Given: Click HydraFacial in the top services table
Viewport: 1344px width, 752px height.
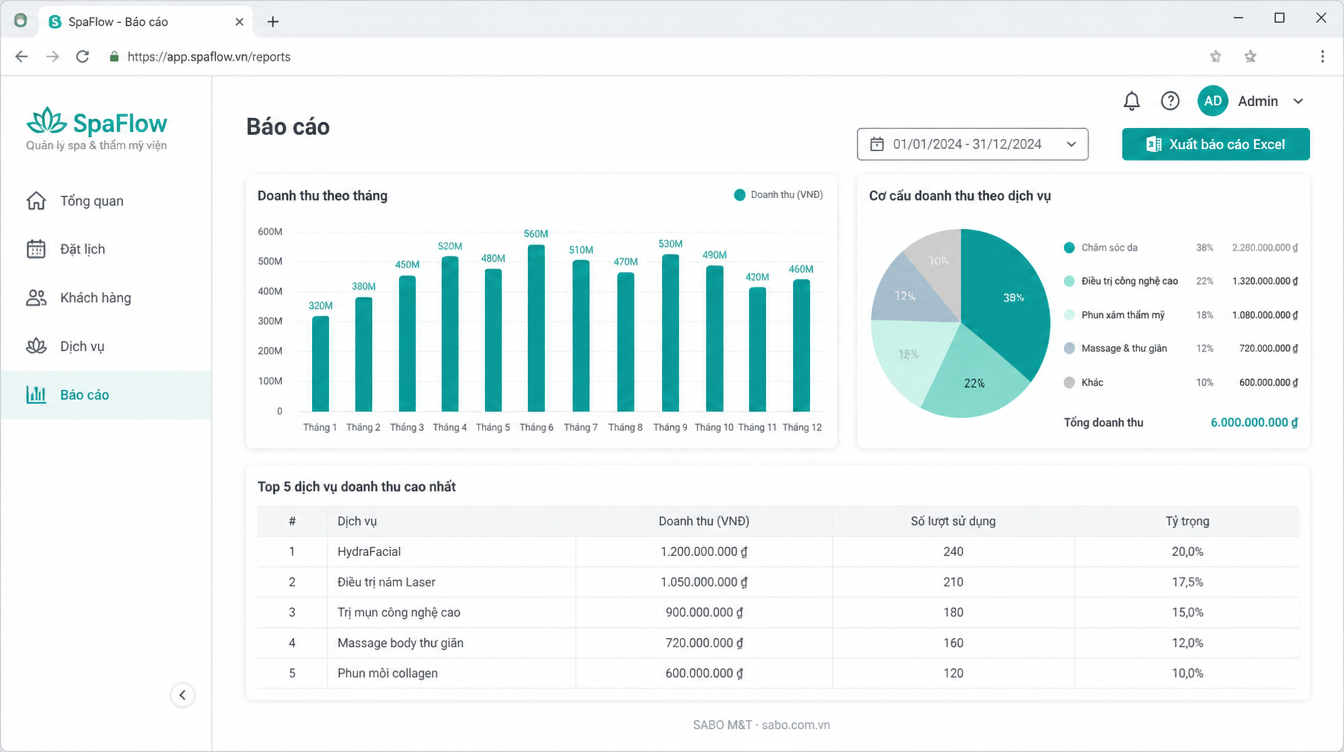Looking at the screenshot, I should [x=369, y=552].
